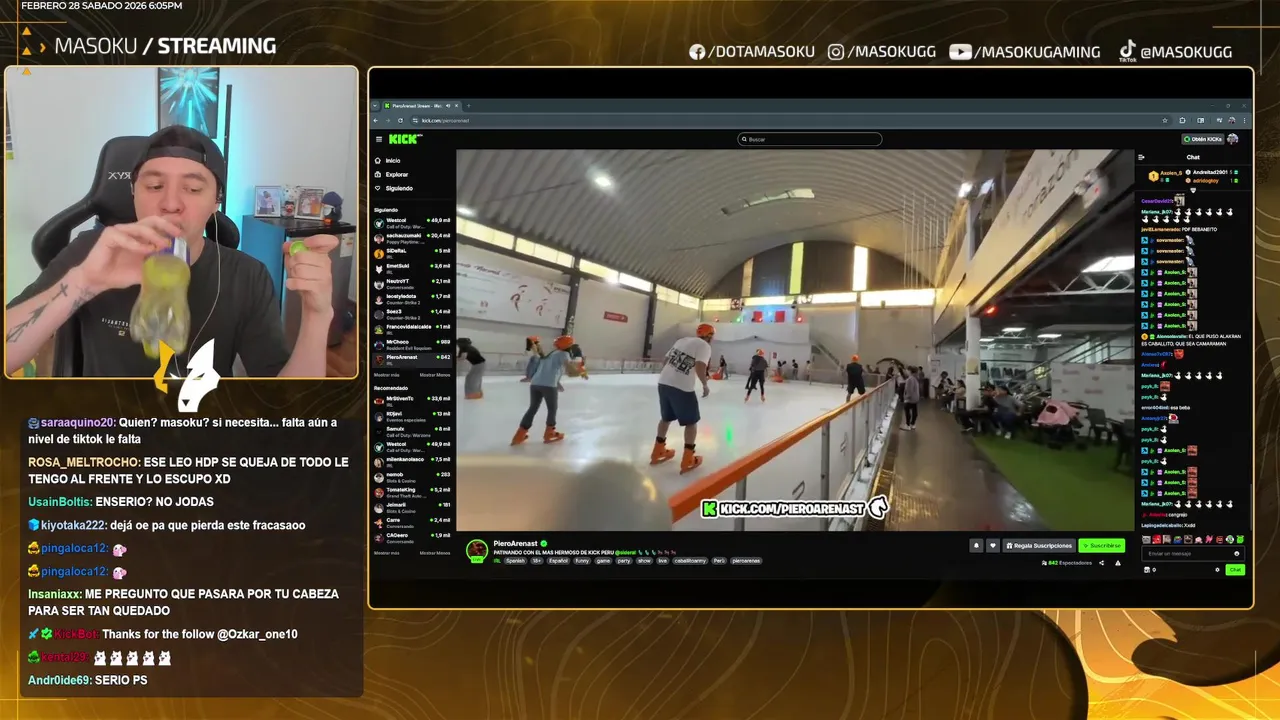This screenshot has height=720, width=1280.
Task: Click the party tag
Action: pyautogui.click(x=624, y=561)
